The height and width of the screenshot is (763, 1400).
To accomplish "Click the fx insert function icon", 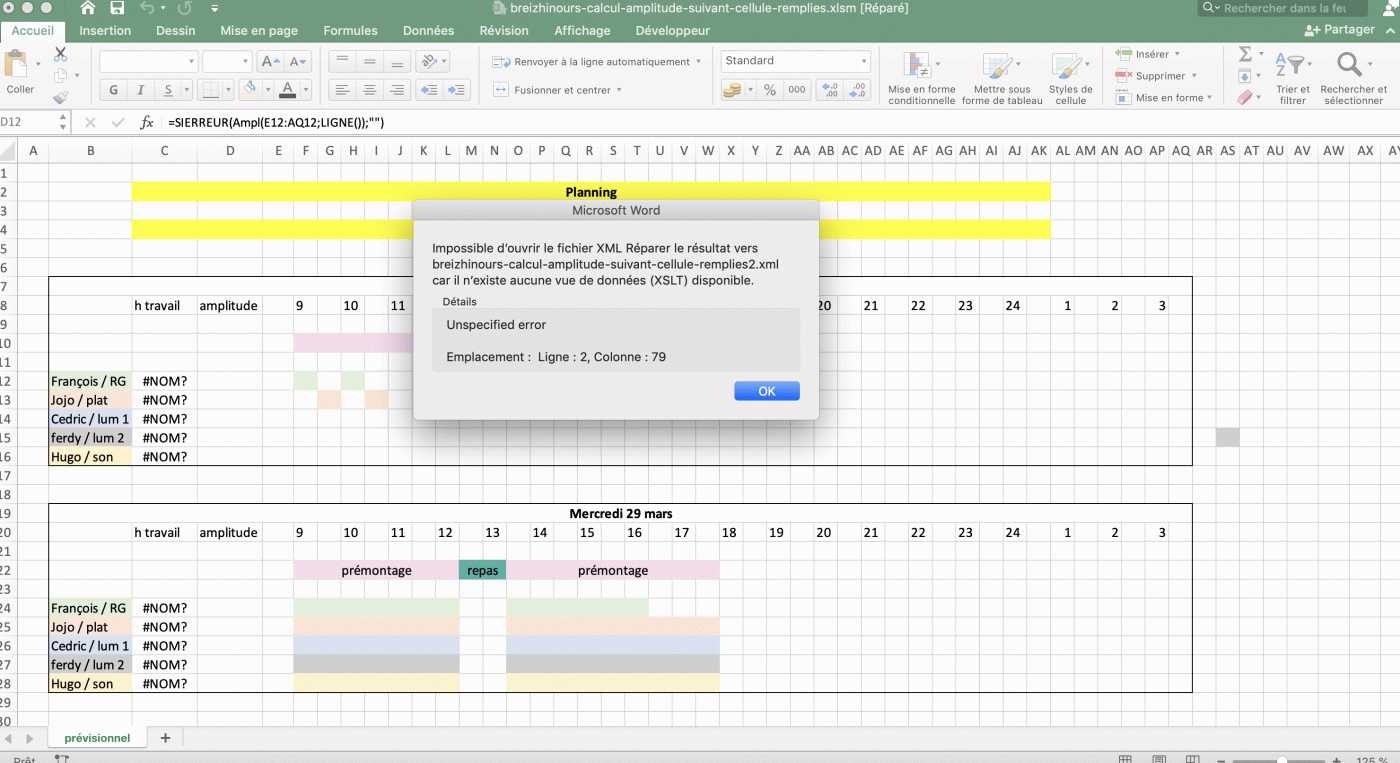I will (146, 122).
